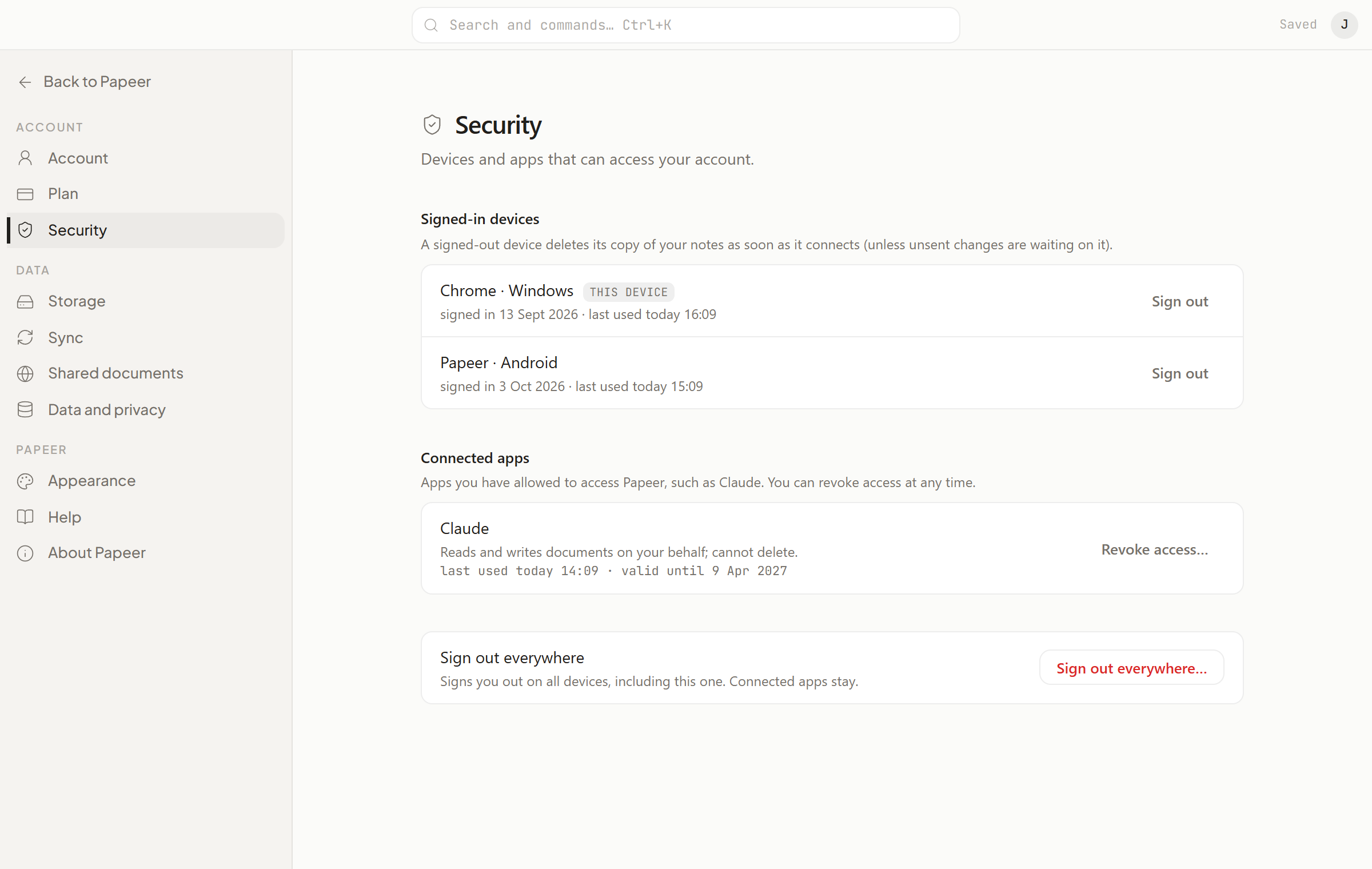Click the Signed-in devices heading

pyautogui.click(x=480, y=220)
